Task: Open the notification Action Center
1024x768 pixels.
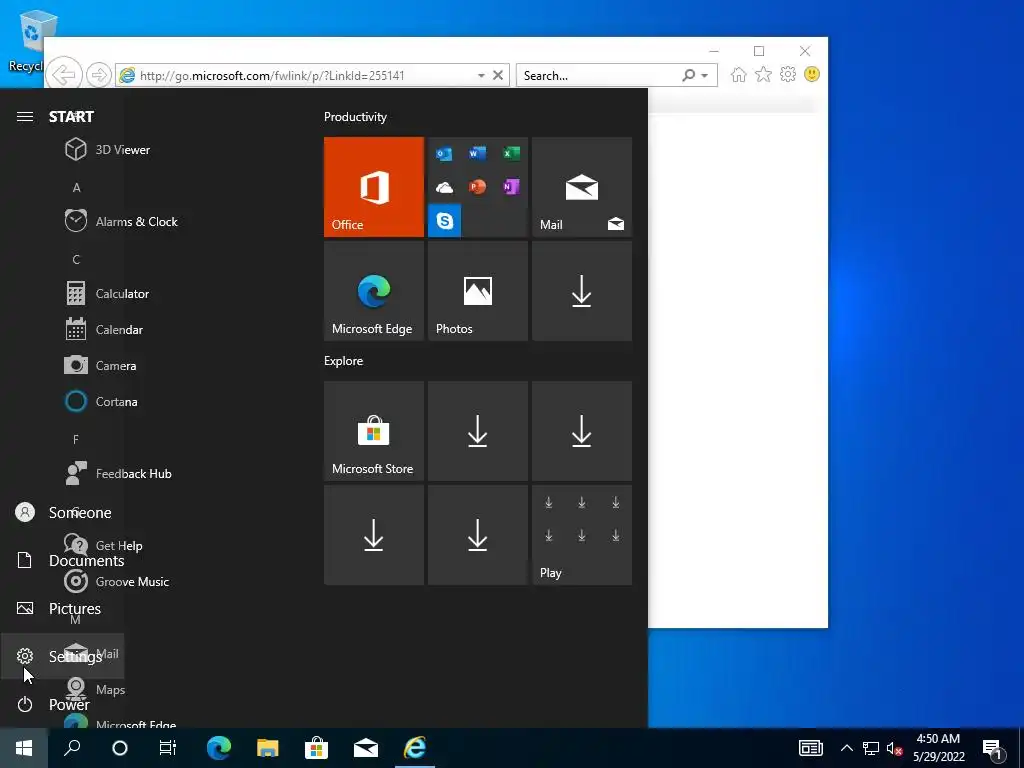Action: click(x=993, y=748)
